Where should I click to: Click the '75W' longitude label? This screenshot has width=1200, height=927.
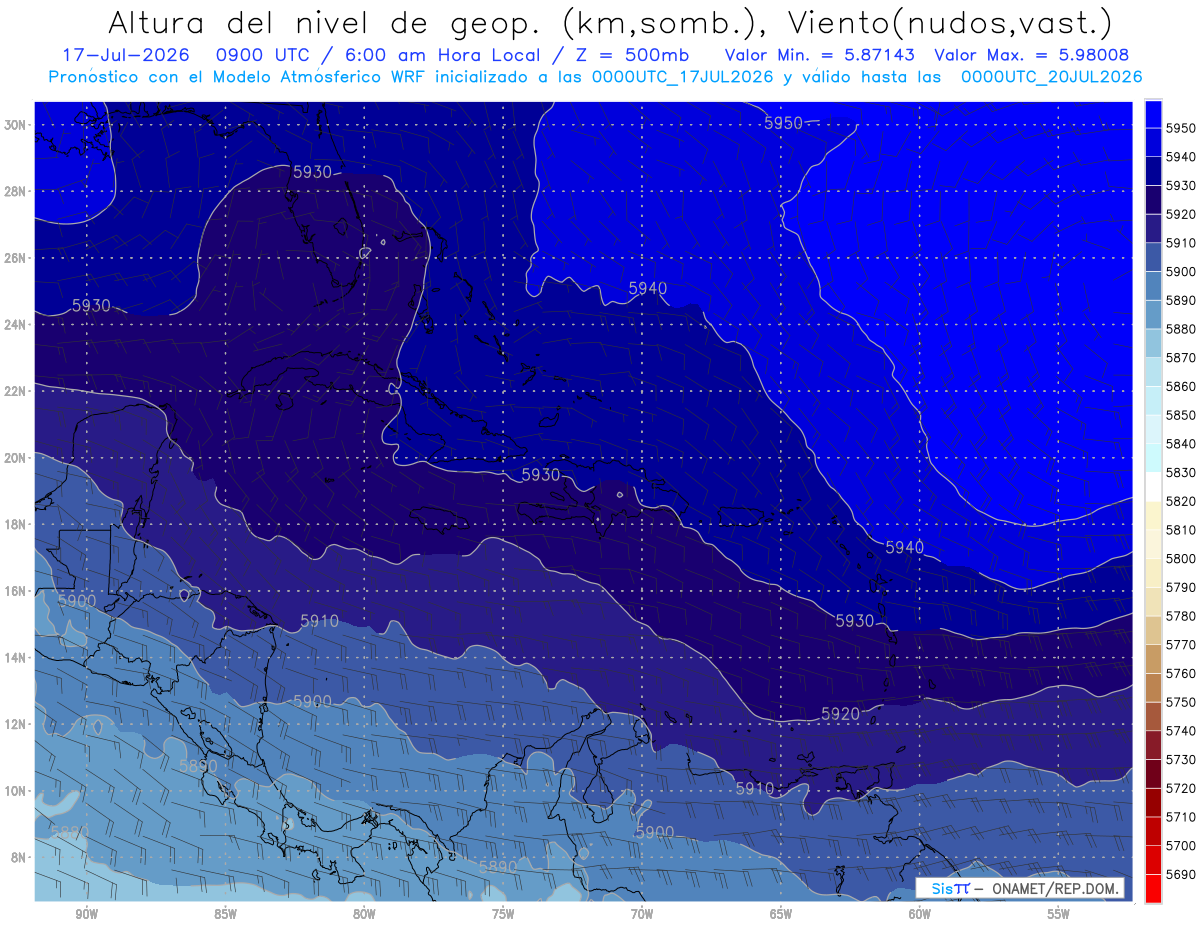pyautogui.click(x=503, y=914)
